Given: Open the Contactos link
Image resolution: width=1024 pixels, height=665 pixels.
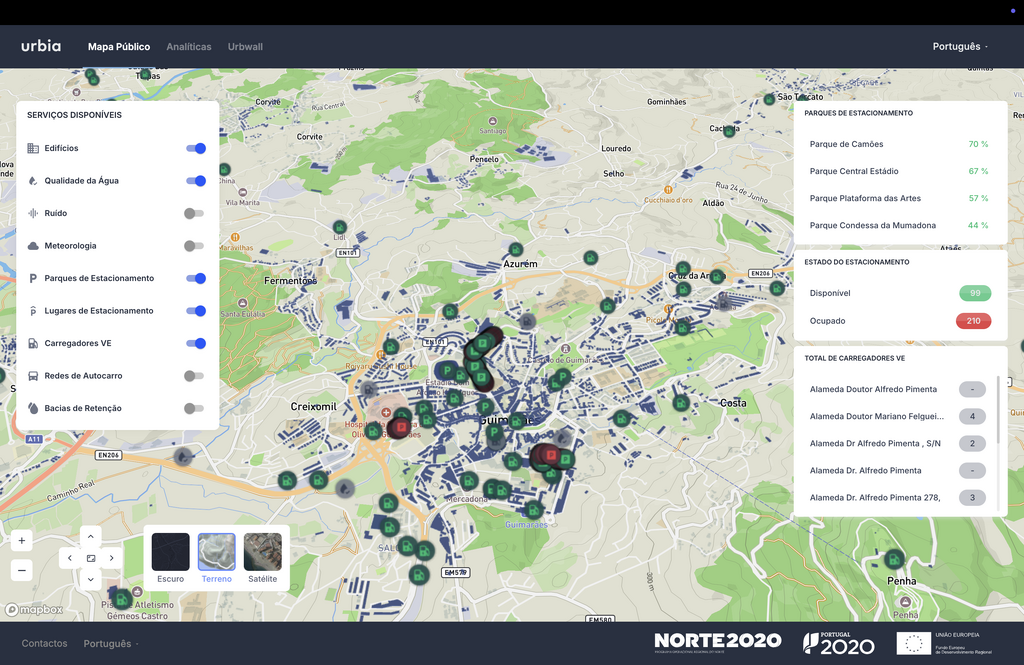Looking at the screenshot, I should point(44,644).
